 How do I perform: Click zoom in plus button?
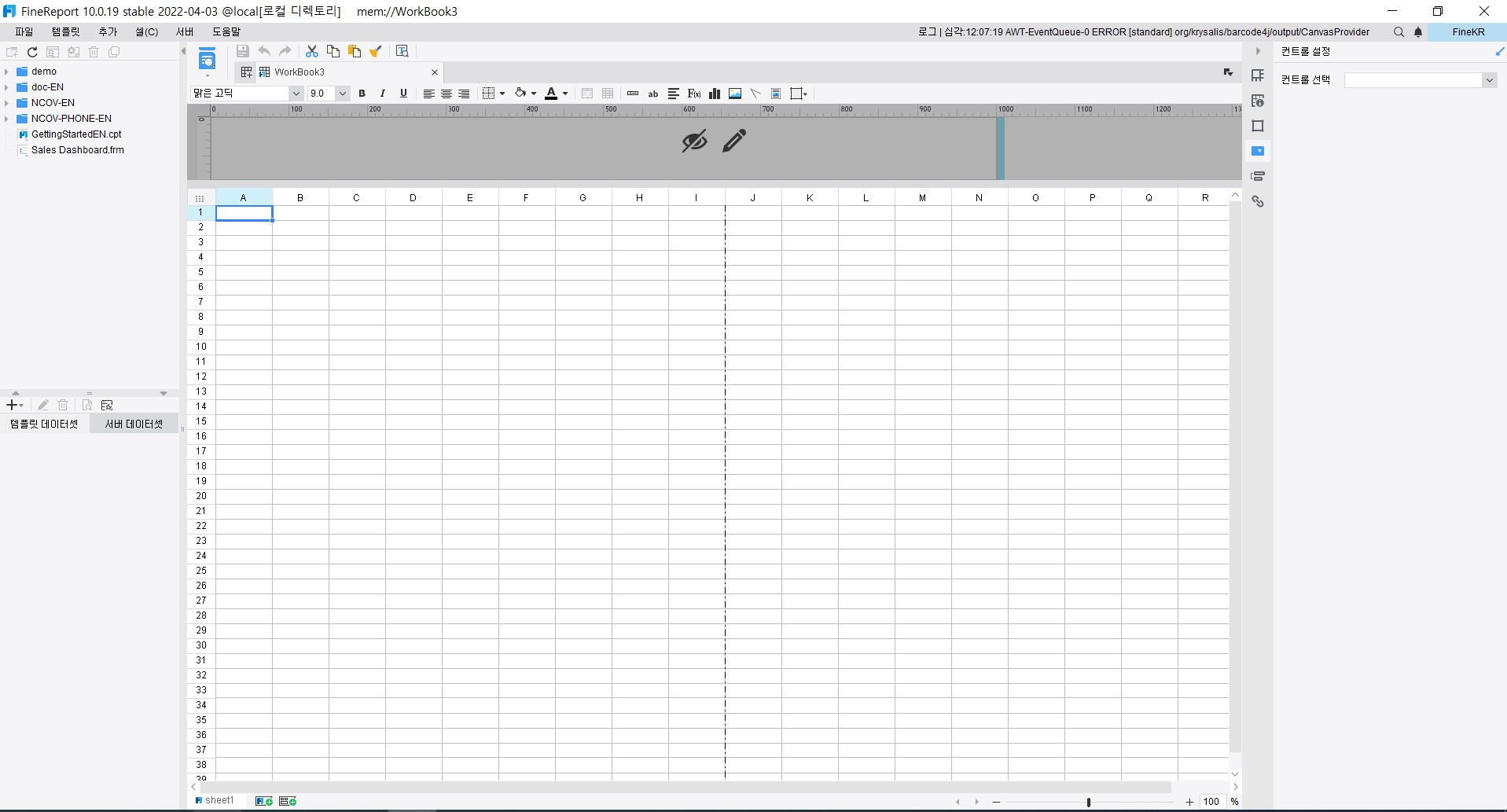coord(1189,802)
